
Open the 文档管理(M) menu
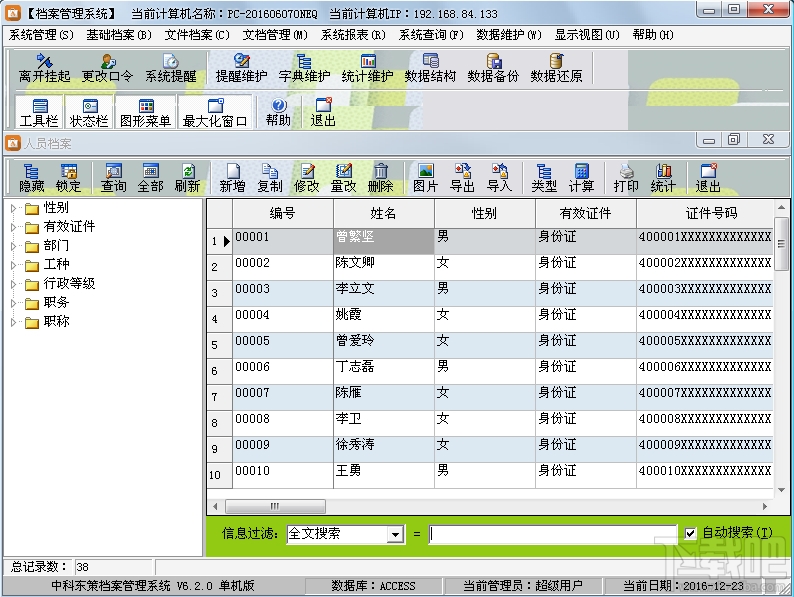(x=275, y=35)
